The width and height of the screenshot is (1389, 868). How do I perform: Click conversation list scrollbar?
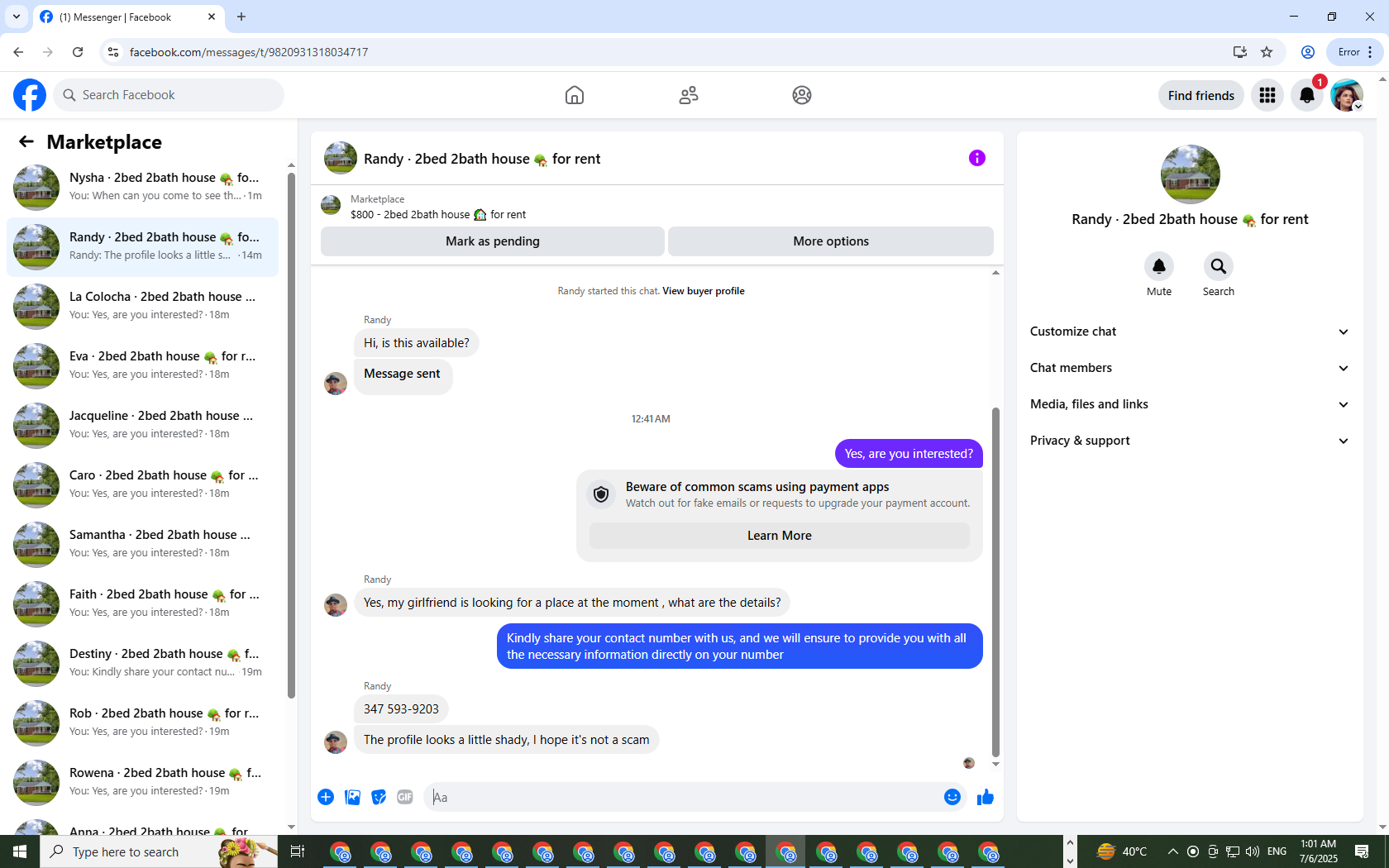[x=291, y=436]
